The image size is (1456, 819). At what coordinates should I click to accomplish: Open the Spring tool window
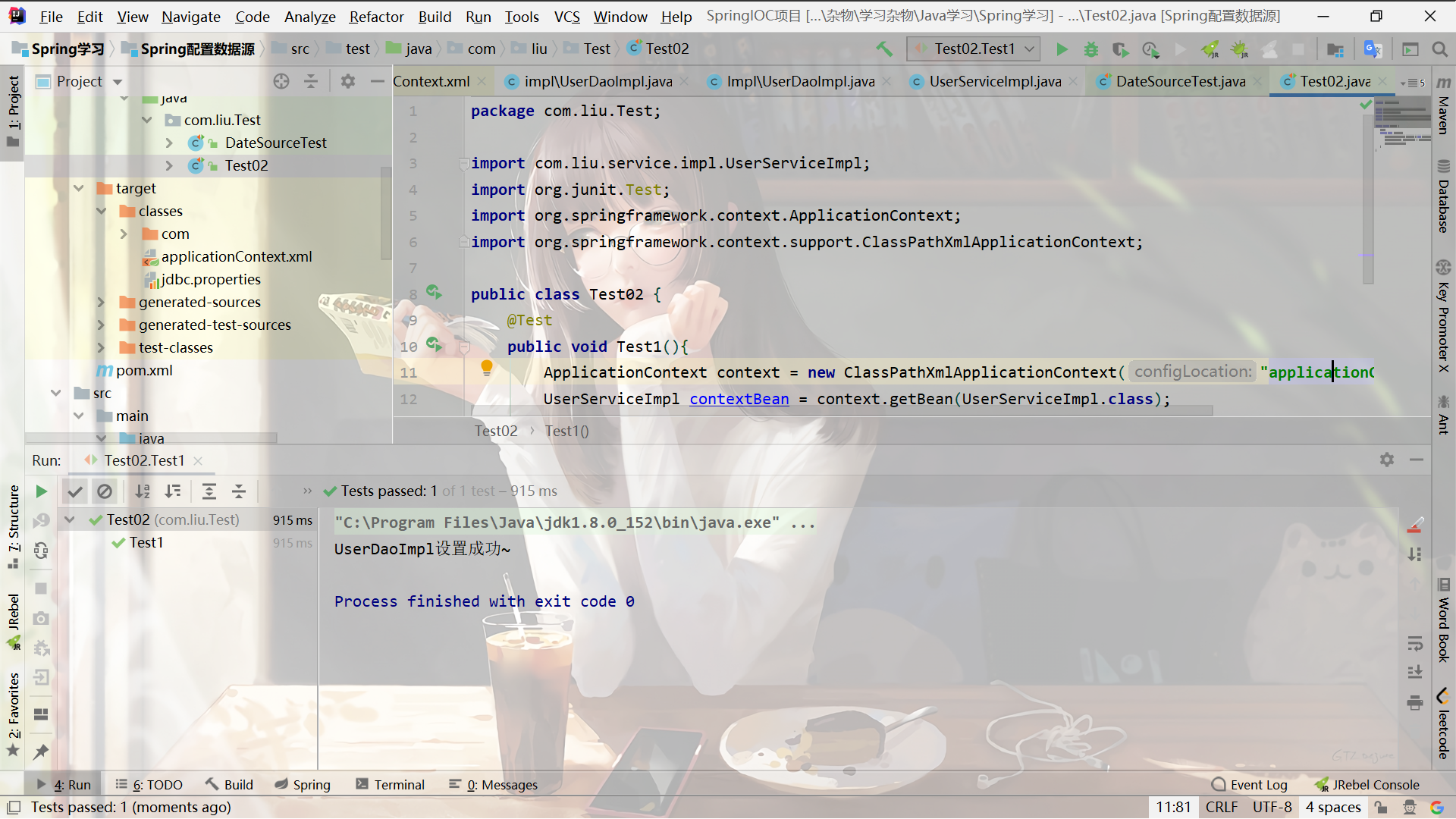(303, 785)
